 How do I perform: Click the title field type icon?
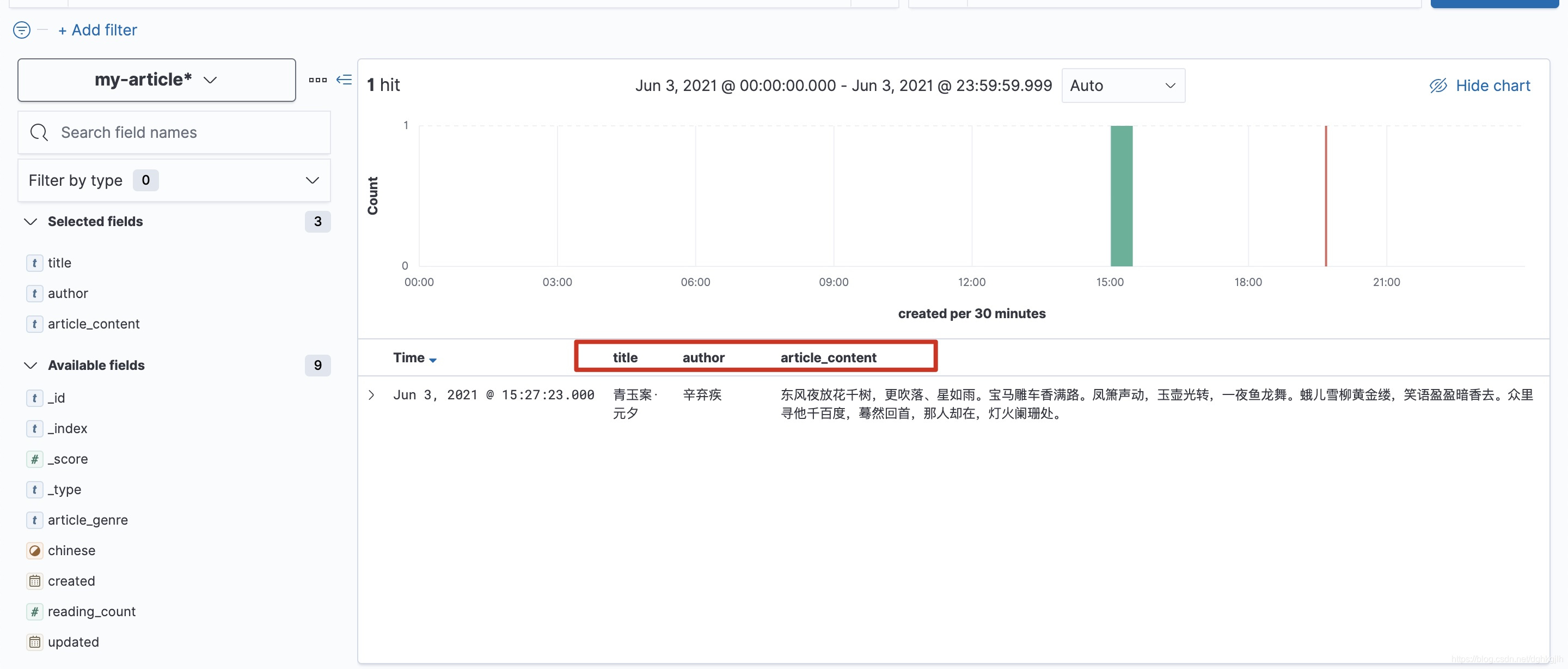coord(35,263)
